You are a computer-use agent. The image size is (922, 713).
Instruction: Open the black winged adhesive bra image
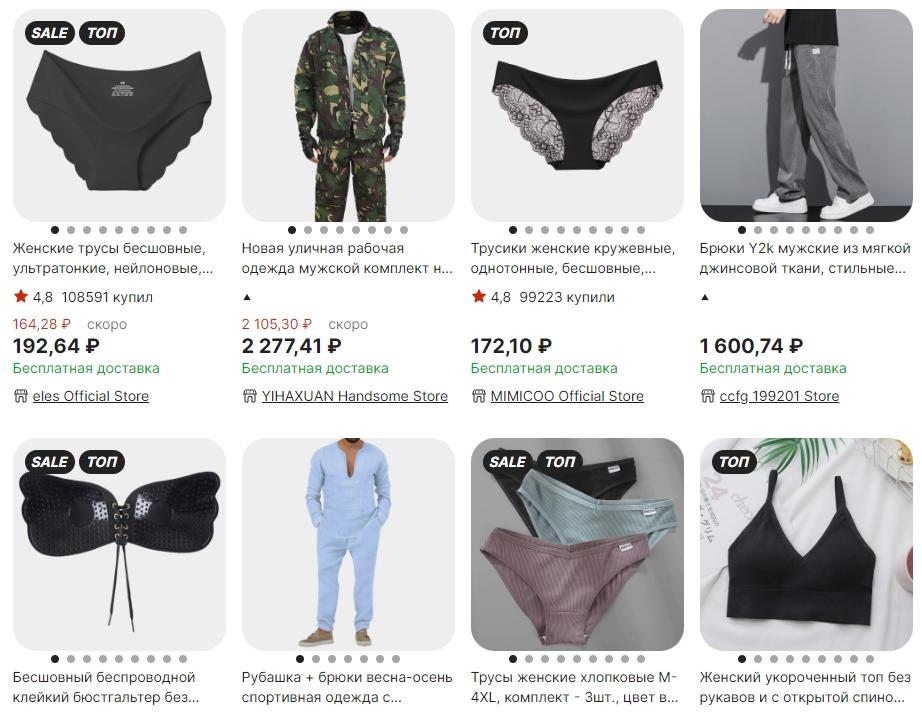pyautogui.click(x=119, y=544)
